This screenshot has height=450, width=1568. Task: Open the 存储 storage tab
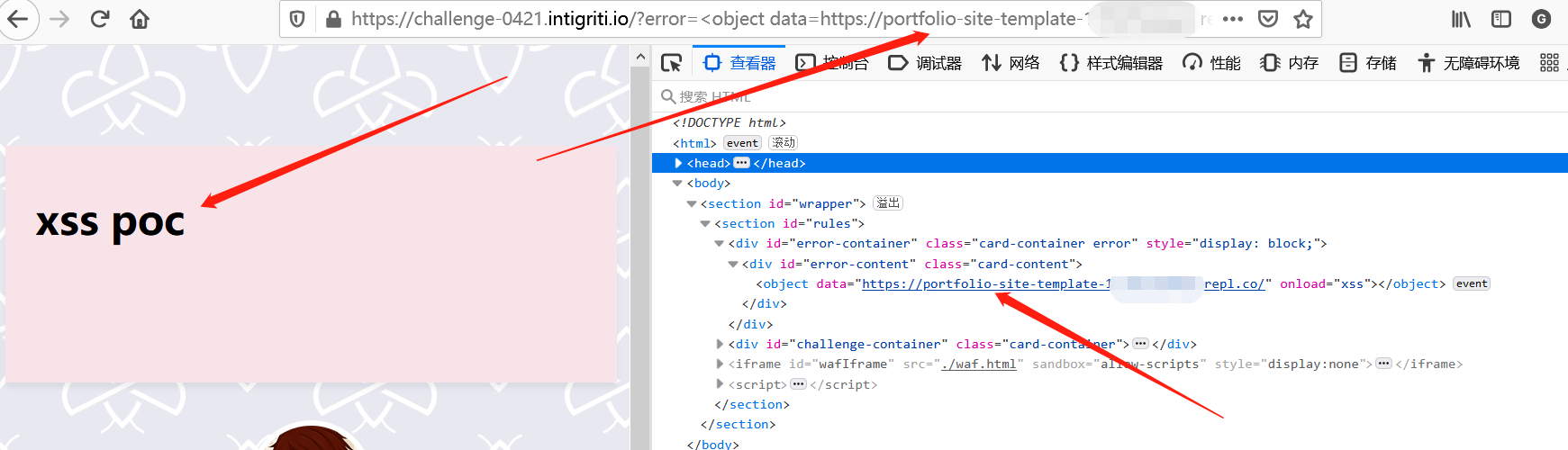pyautogui.click(x=1367, y=63)
